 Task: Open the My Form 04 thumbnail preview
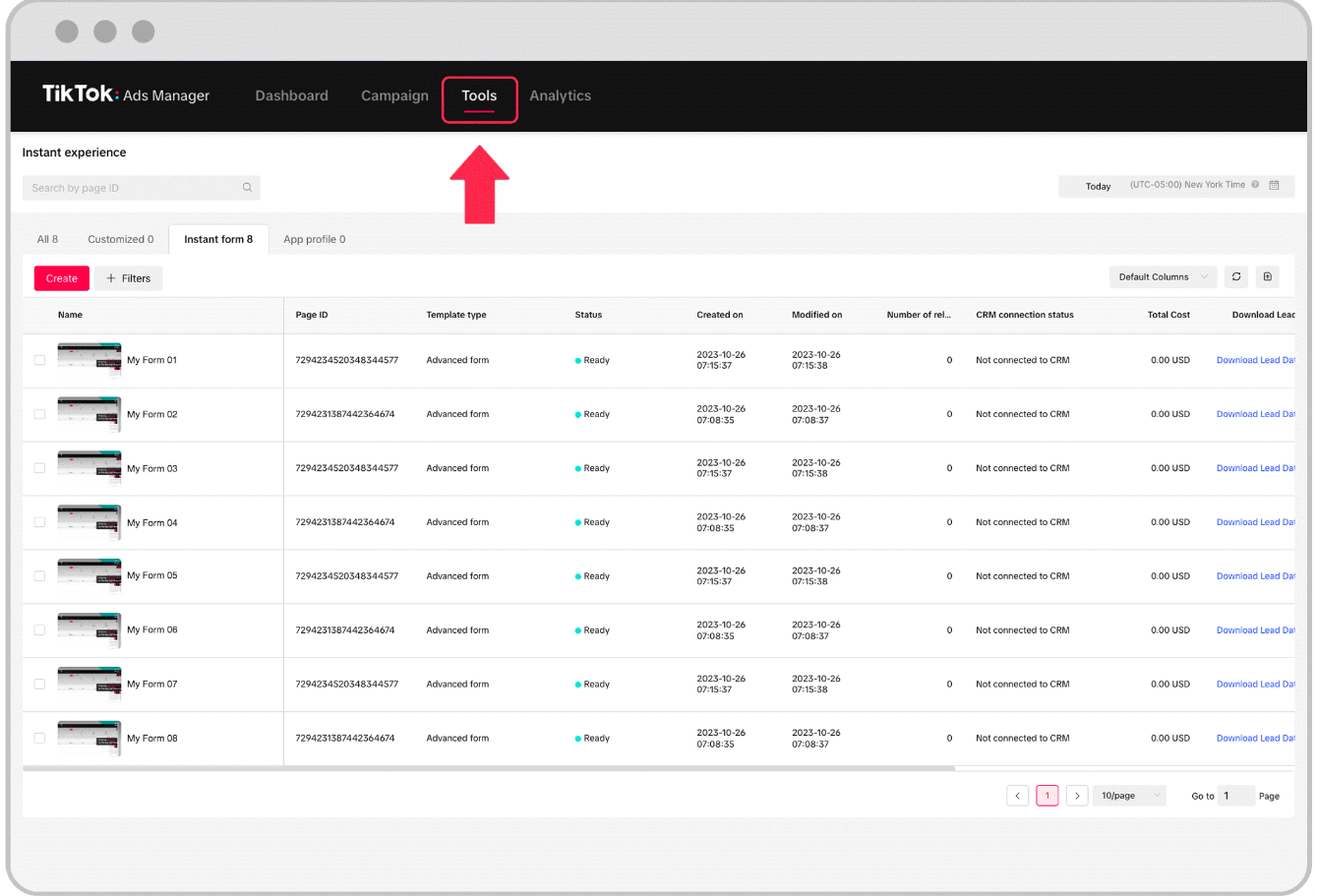coord(90,522)
